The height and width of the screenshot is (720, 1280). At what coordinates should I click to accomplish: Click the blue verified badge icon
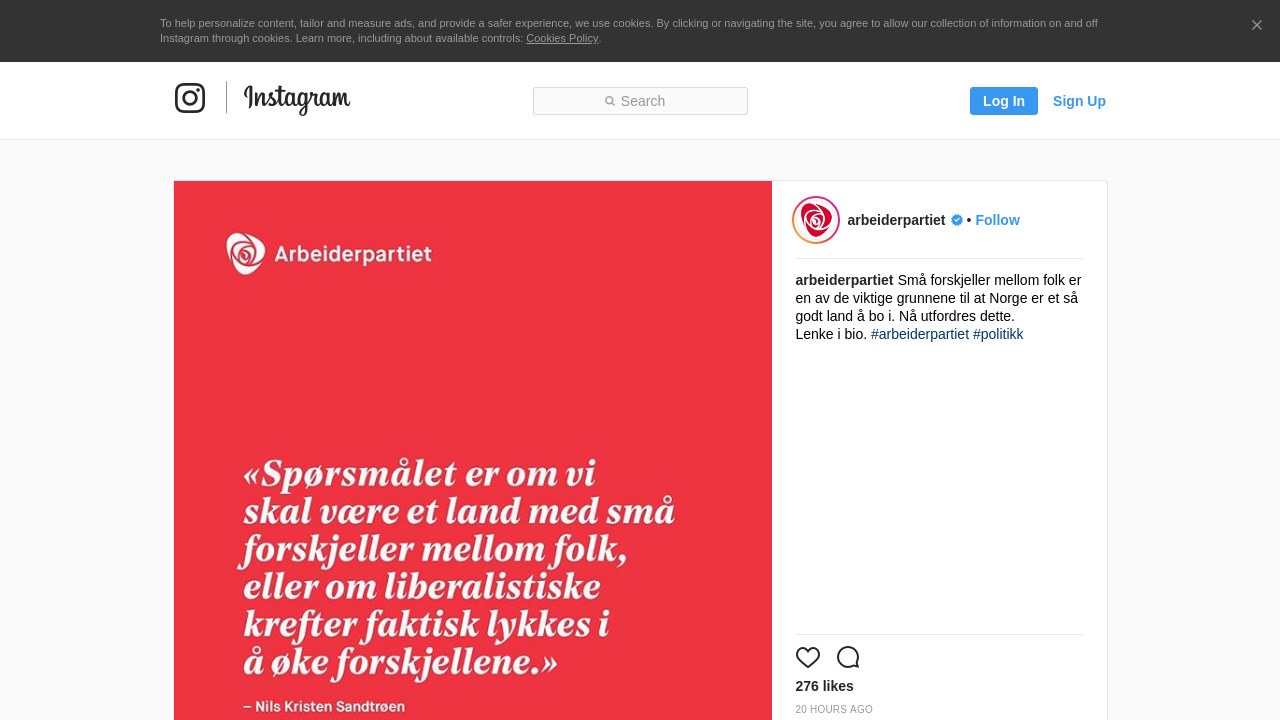[957, 220]
